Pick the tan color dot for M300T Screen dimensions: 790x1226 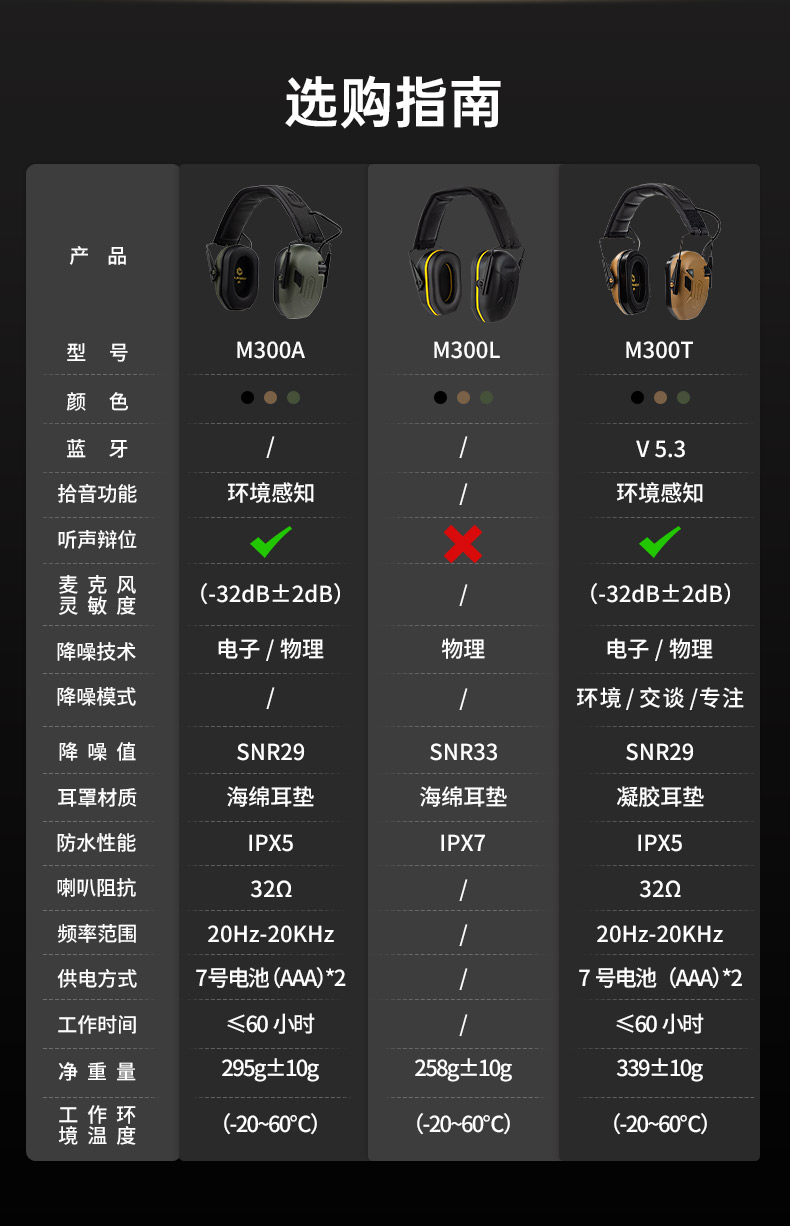[660, 397]
